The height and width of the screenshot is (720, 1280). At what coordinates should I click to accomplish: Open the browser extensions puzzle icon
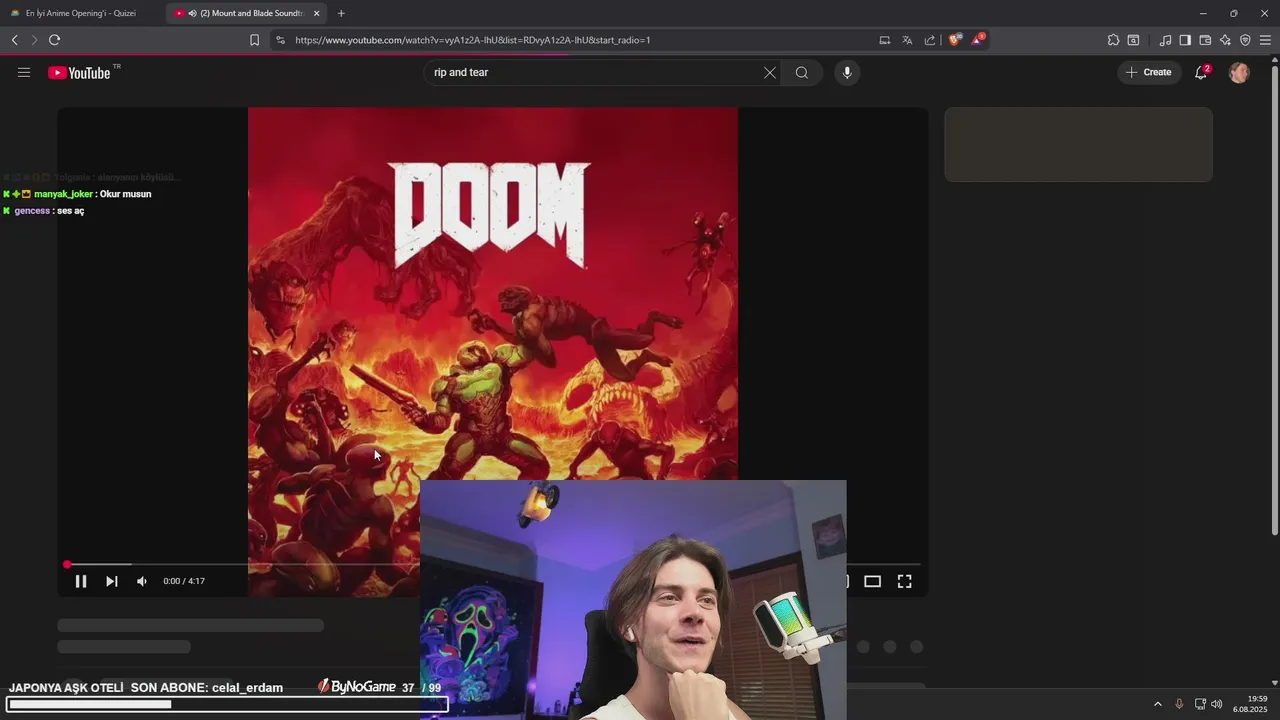point(1113,40)
